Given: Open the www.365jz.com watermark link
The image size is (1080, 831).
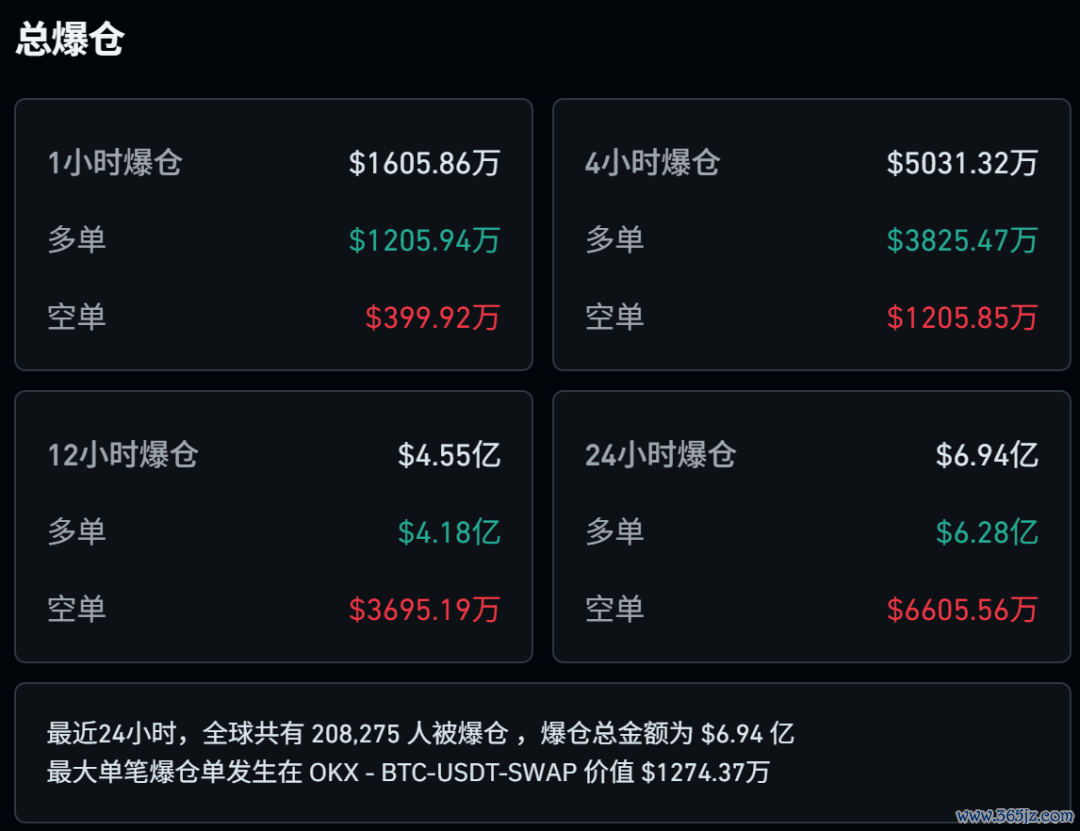Looking at the screenshot, I should (x=1014, y=816).
